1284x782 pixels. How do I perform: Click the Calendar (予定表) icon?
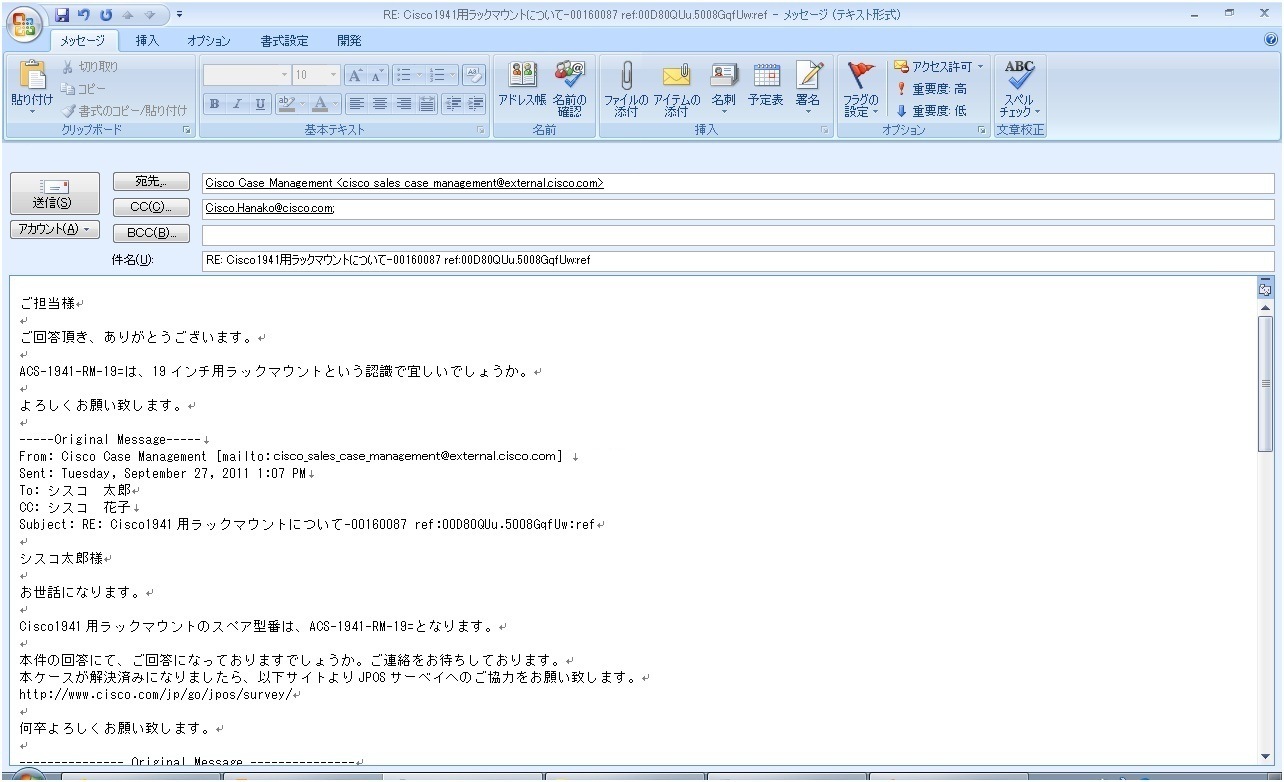(x=766, y=88)
